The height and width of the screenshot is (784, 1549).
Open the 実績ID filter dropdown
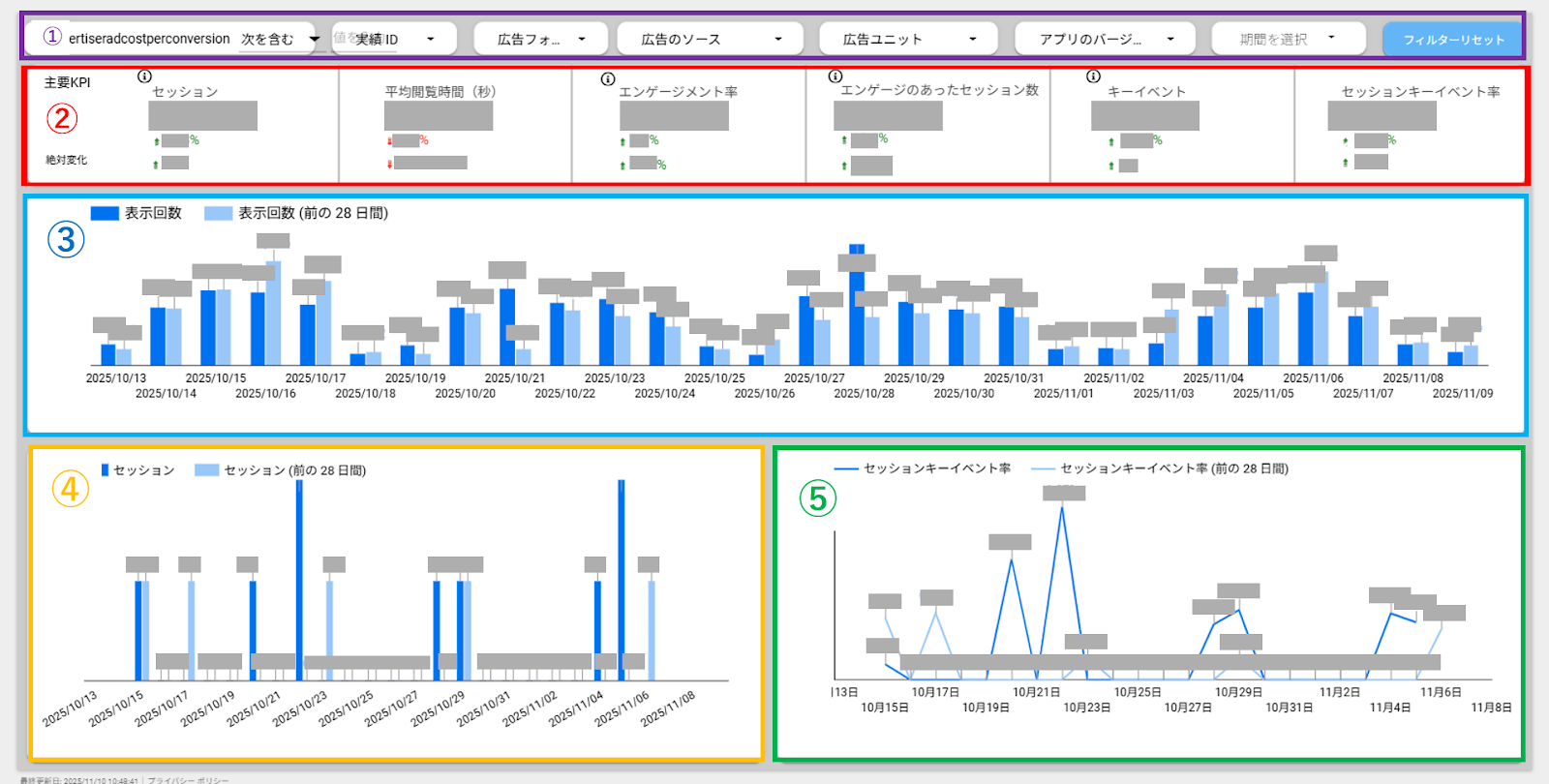[x=394, y=39]
